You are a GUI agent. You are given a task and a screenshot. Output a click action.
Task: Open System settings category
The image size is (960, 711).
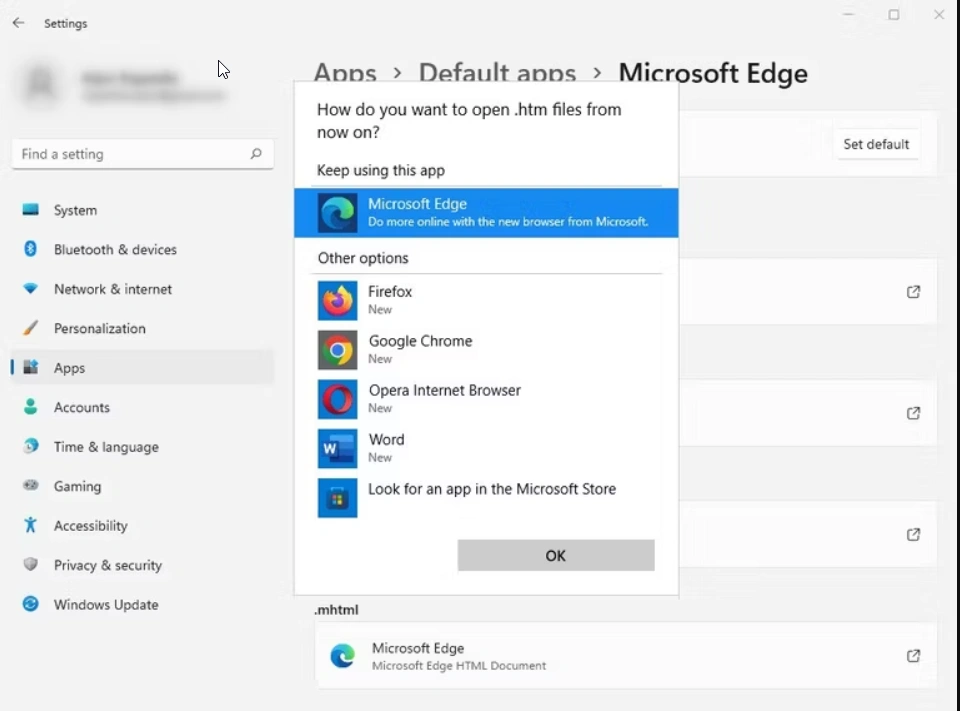(x=143, y=210)
